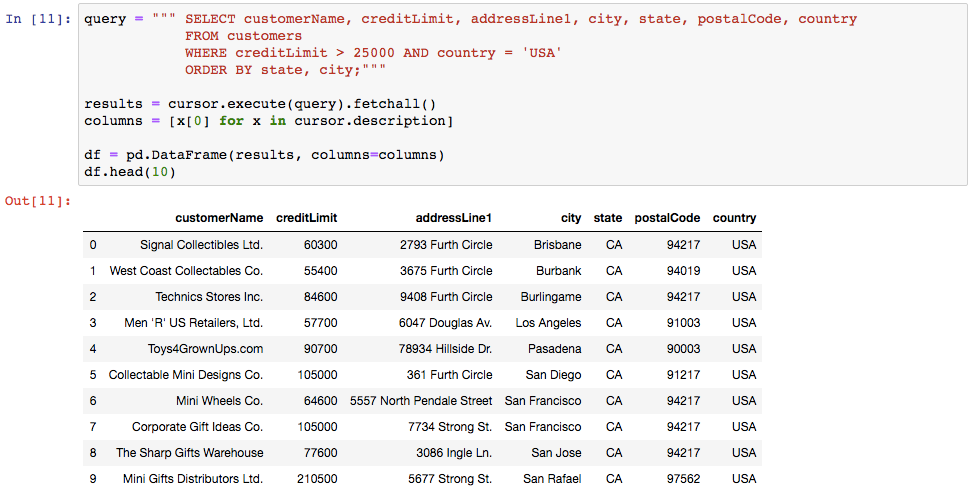Select the Technics Stores Inc. cell
The height and width of the screenshot is (499, 972).
tap(209, 297)
